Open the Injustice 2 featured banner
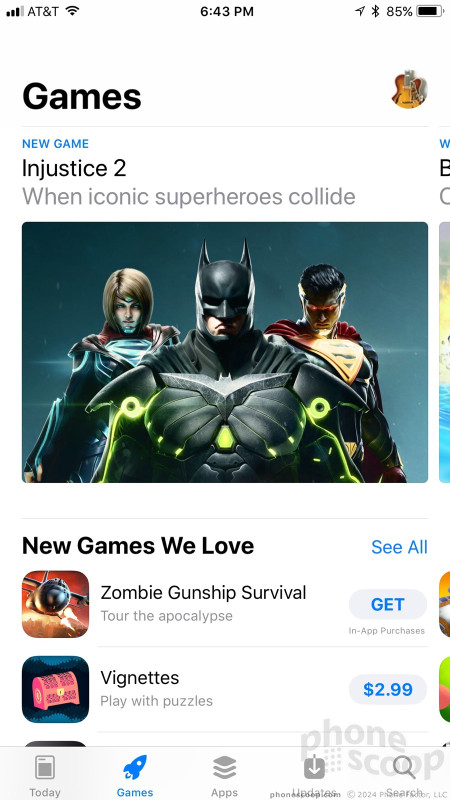Screen dimensions: 450x800 click(225, 352)
